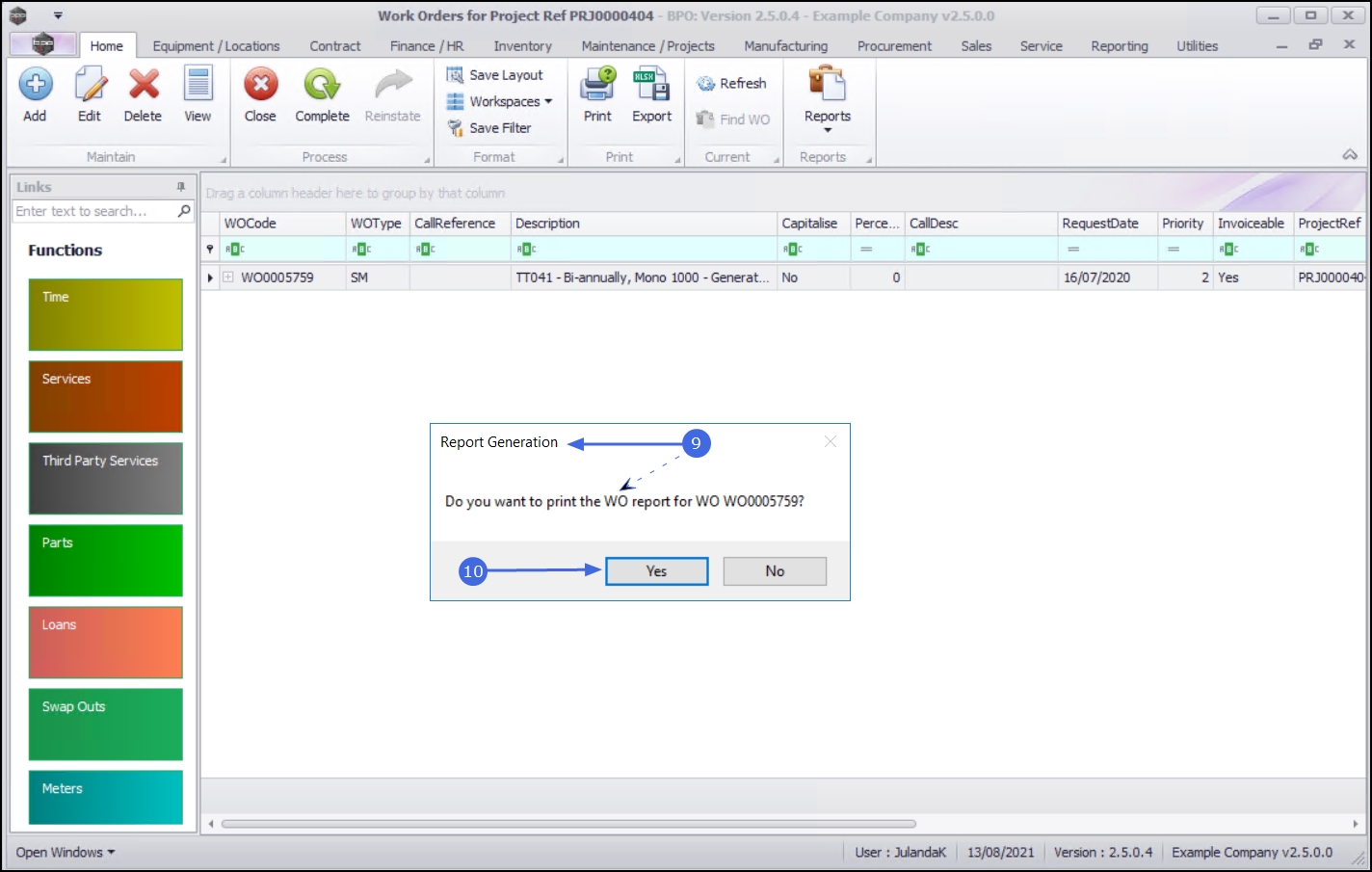Image resolution: width=1372 pixels, height=872 pixels.
Task: Expand the WO0005759 row details
Action: (228, 277)
